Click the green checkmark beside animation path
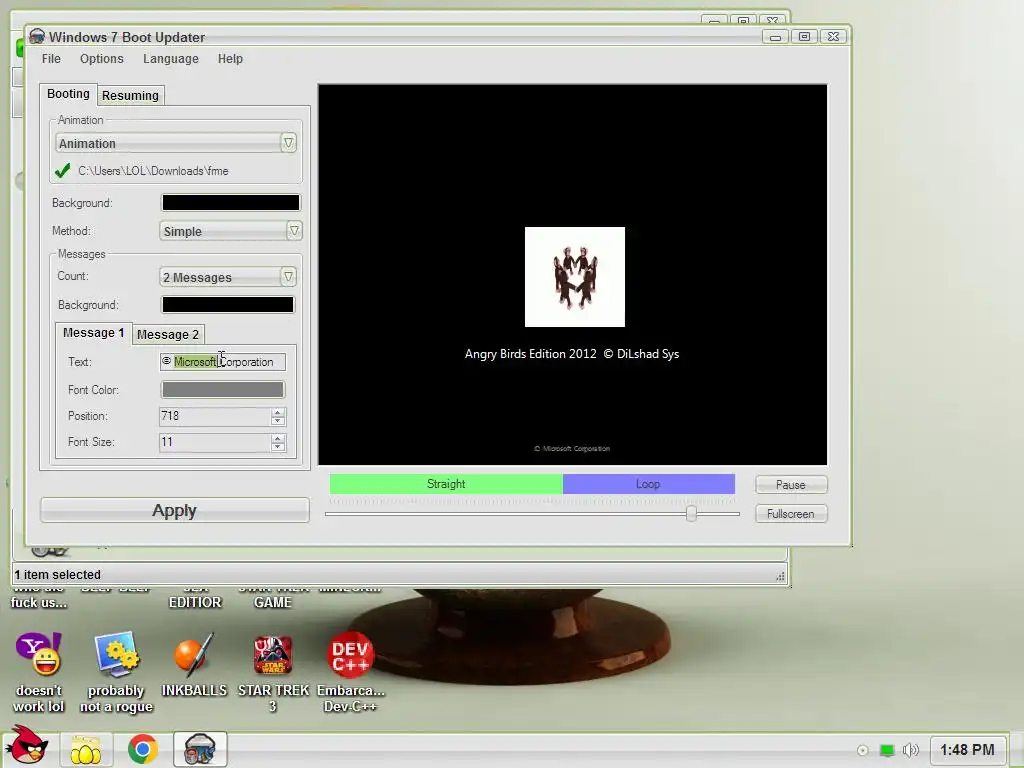Image resolution: width=1024 pixels, height=768 pixels. pos(63,171)
